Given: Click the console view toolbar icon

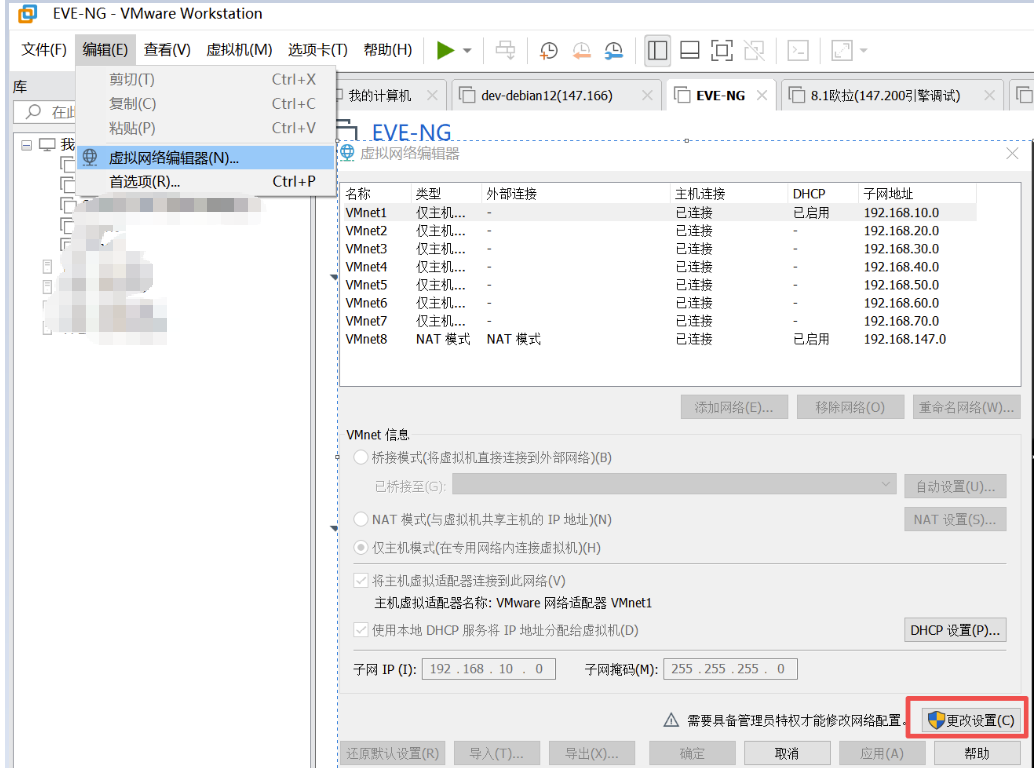Looking at the screenshot, I should [798, 50].
